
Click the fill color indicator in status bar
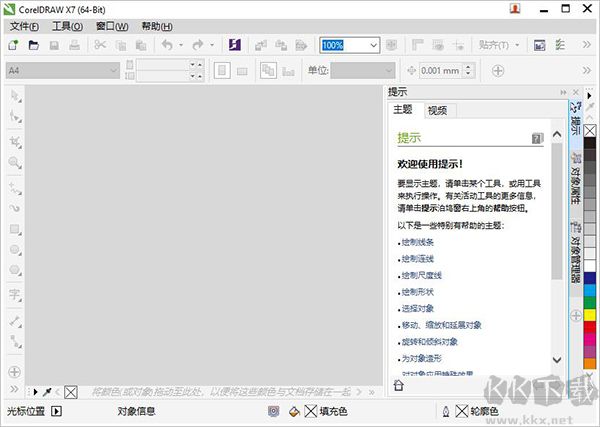[x=311, y=411]
